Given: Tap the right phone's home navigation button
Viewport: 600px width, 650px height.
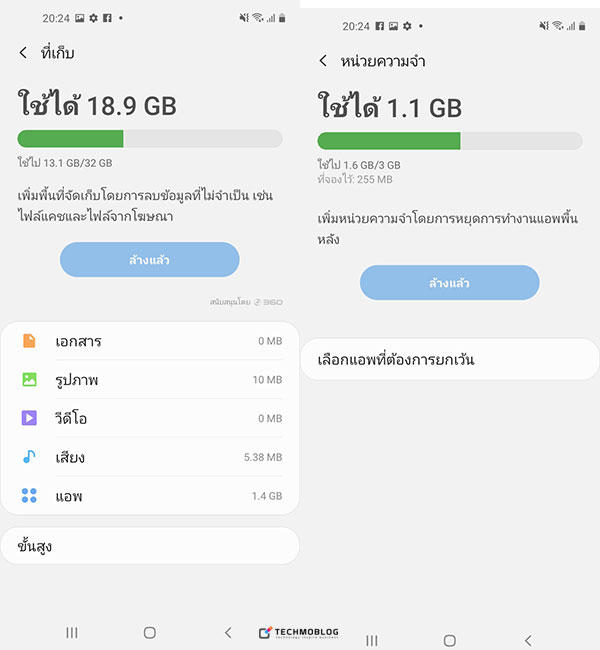Looking at the screenshot, I should click(449, 640).
